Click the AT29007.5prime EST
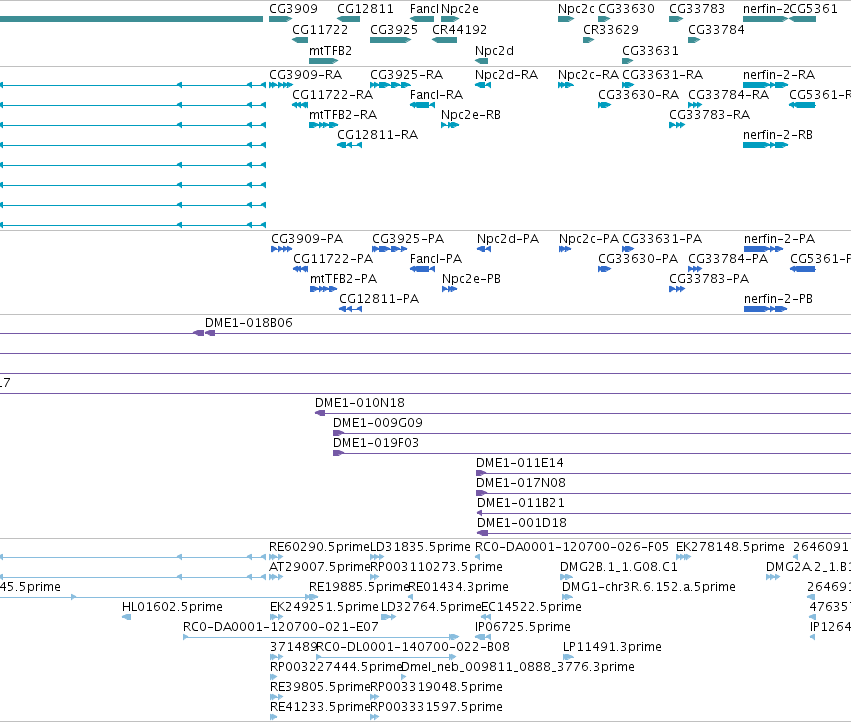This screenshot has height=722, width=851. point(276,577)
